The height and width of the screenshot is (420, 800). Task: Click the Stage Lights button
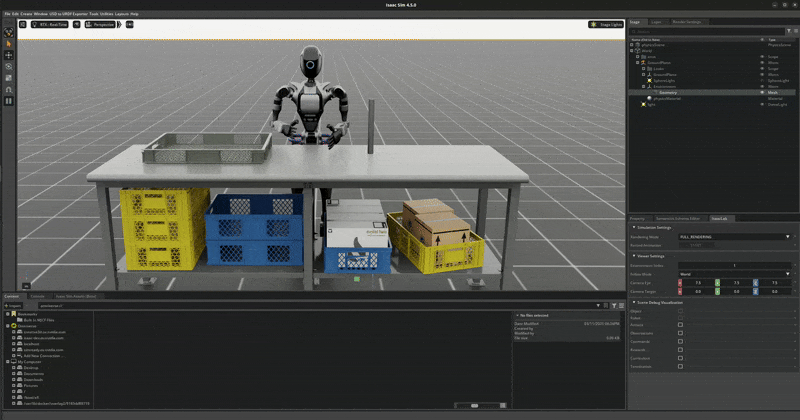click(x=605, y=24)
